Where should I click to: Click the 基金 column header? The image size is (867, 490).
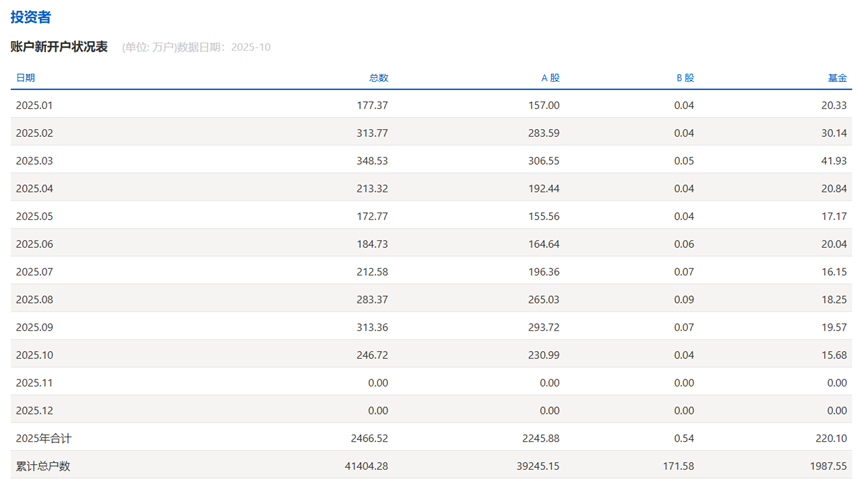(x=837, y=77)
